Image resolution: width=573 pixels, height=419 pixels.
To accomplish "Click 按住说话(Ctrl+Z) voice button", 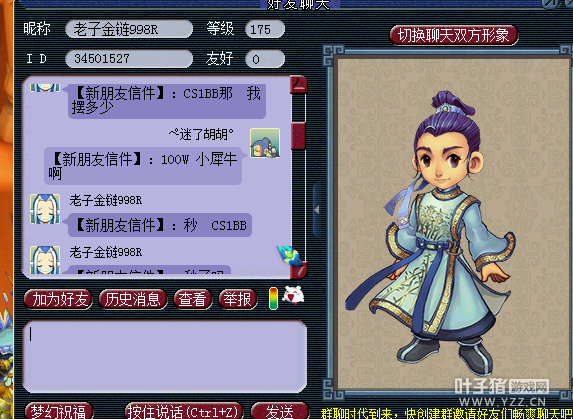I will coord(183,411).
